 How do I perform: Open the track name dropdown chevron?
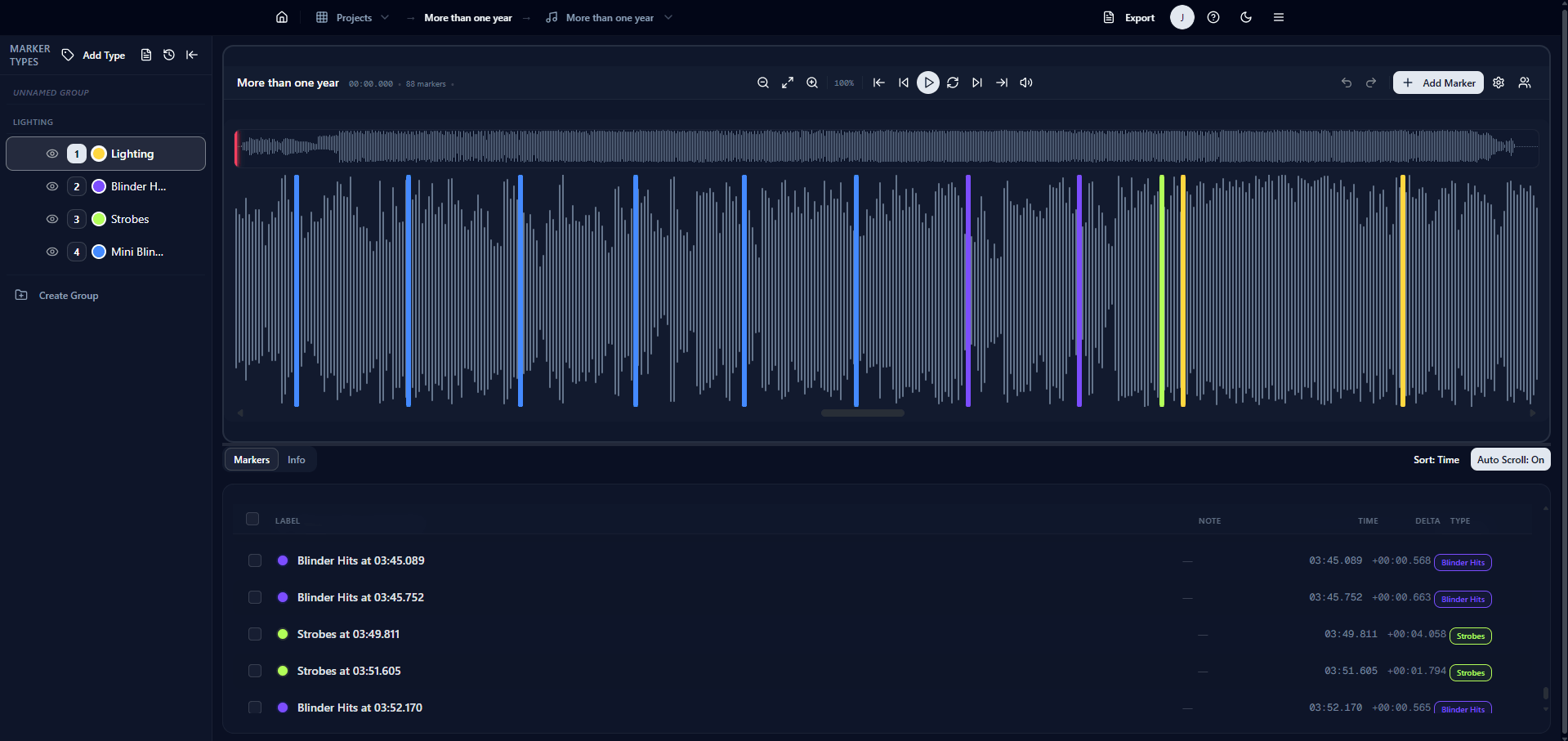(668, 17)
